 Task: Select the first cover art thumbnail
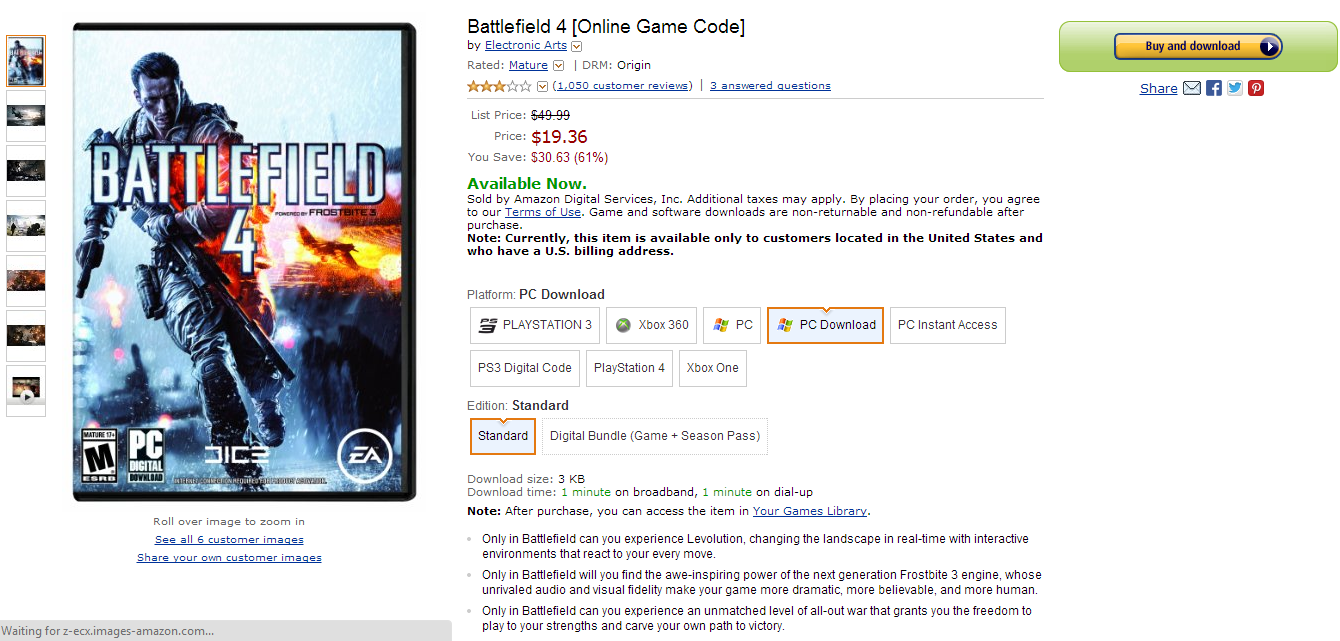pos(26,61)
